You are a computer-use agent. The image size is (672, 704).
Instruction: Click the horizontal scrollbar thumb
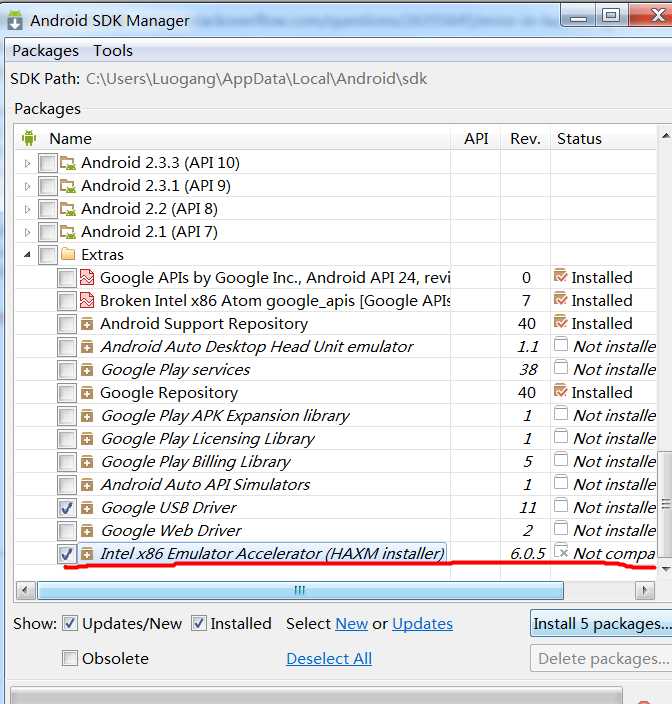(300, 590)
